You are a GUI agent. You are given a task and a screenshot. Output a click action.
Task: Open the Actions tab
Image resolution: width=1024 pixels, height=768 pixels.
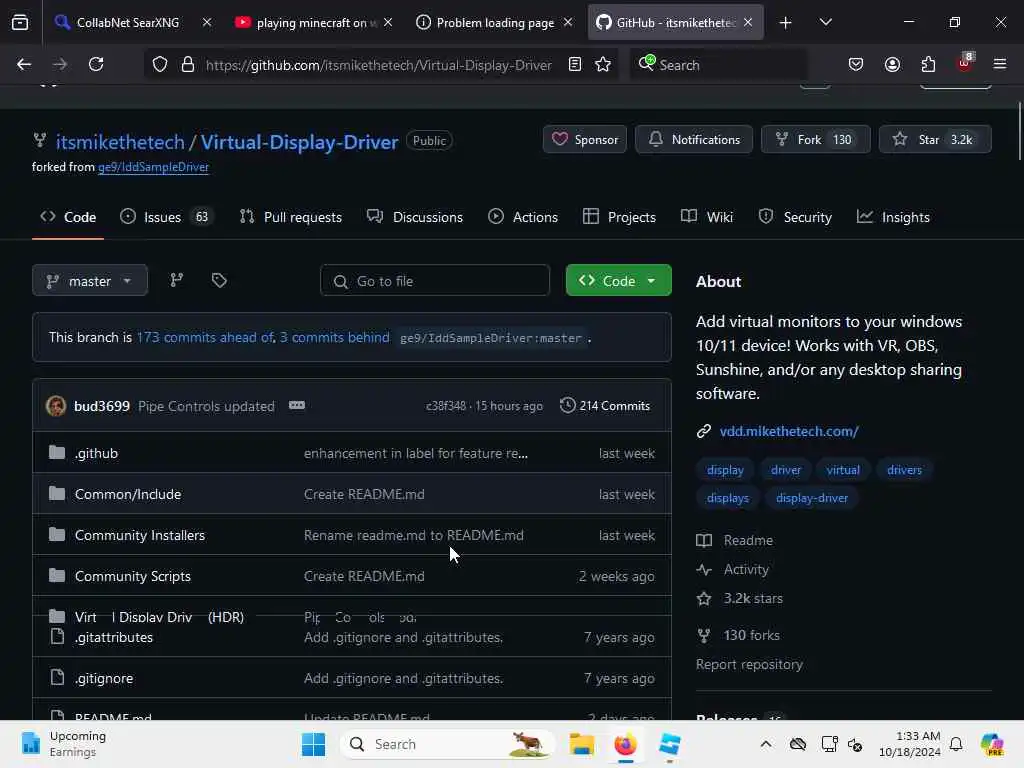(523, 217)
